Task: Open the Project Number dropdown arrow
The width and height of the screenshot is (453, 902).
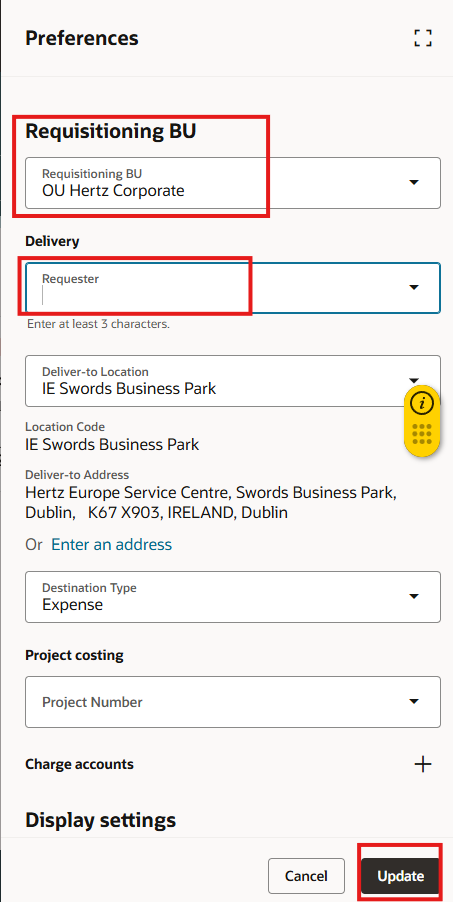Action: pyautogui.click(x=413, y=702)
